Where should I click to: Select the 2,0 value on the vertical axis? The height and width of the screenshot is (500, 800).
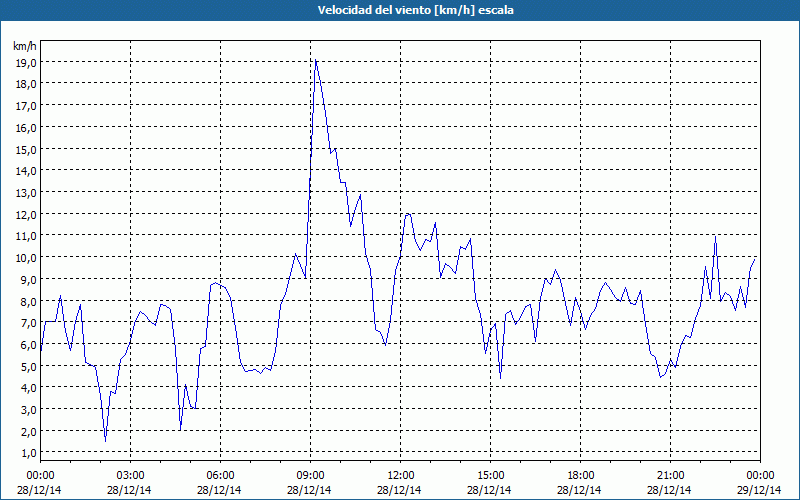click(x=29, y=431)
